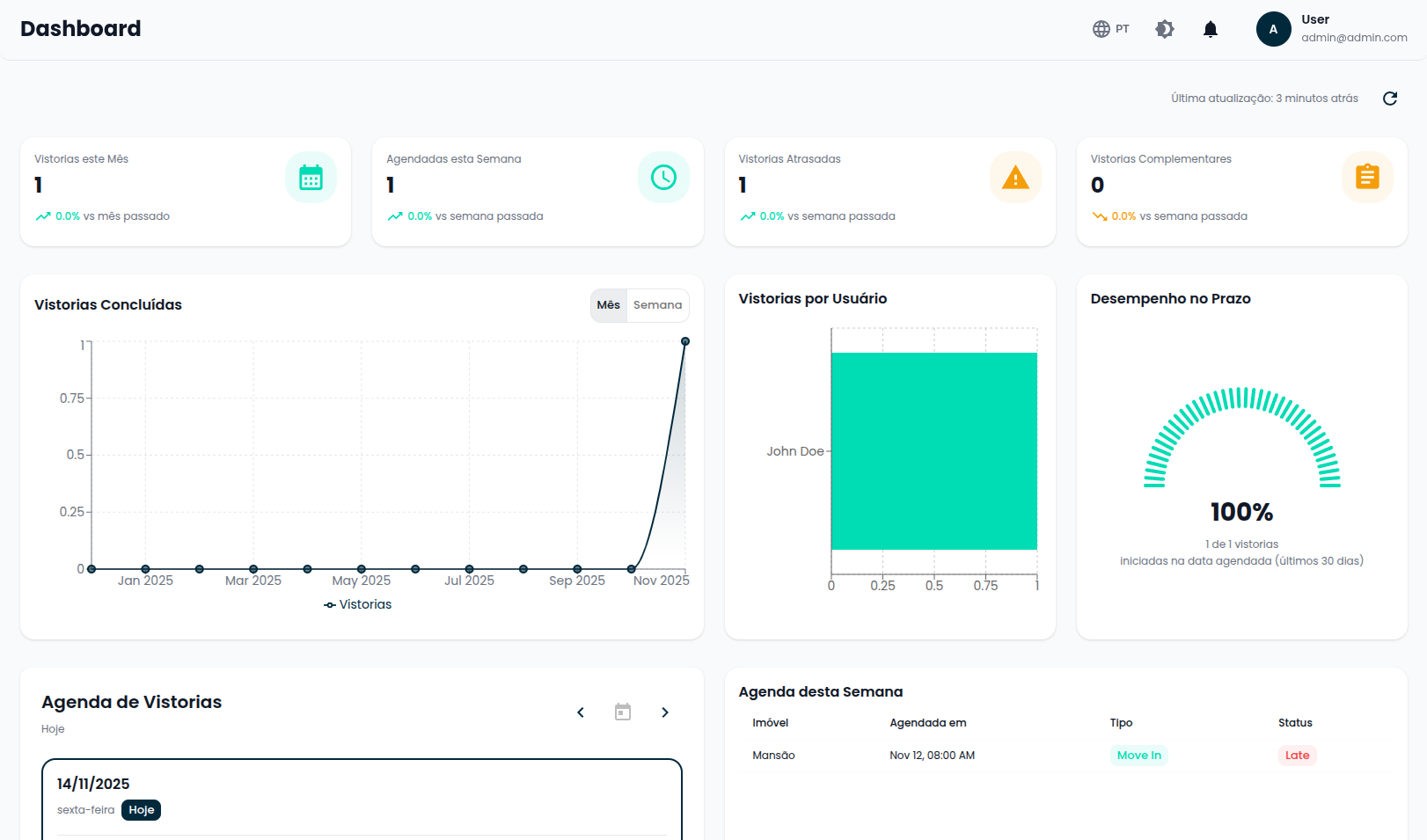
Task: Click the 100% performance gauge
Action: tap(1241, 510)
